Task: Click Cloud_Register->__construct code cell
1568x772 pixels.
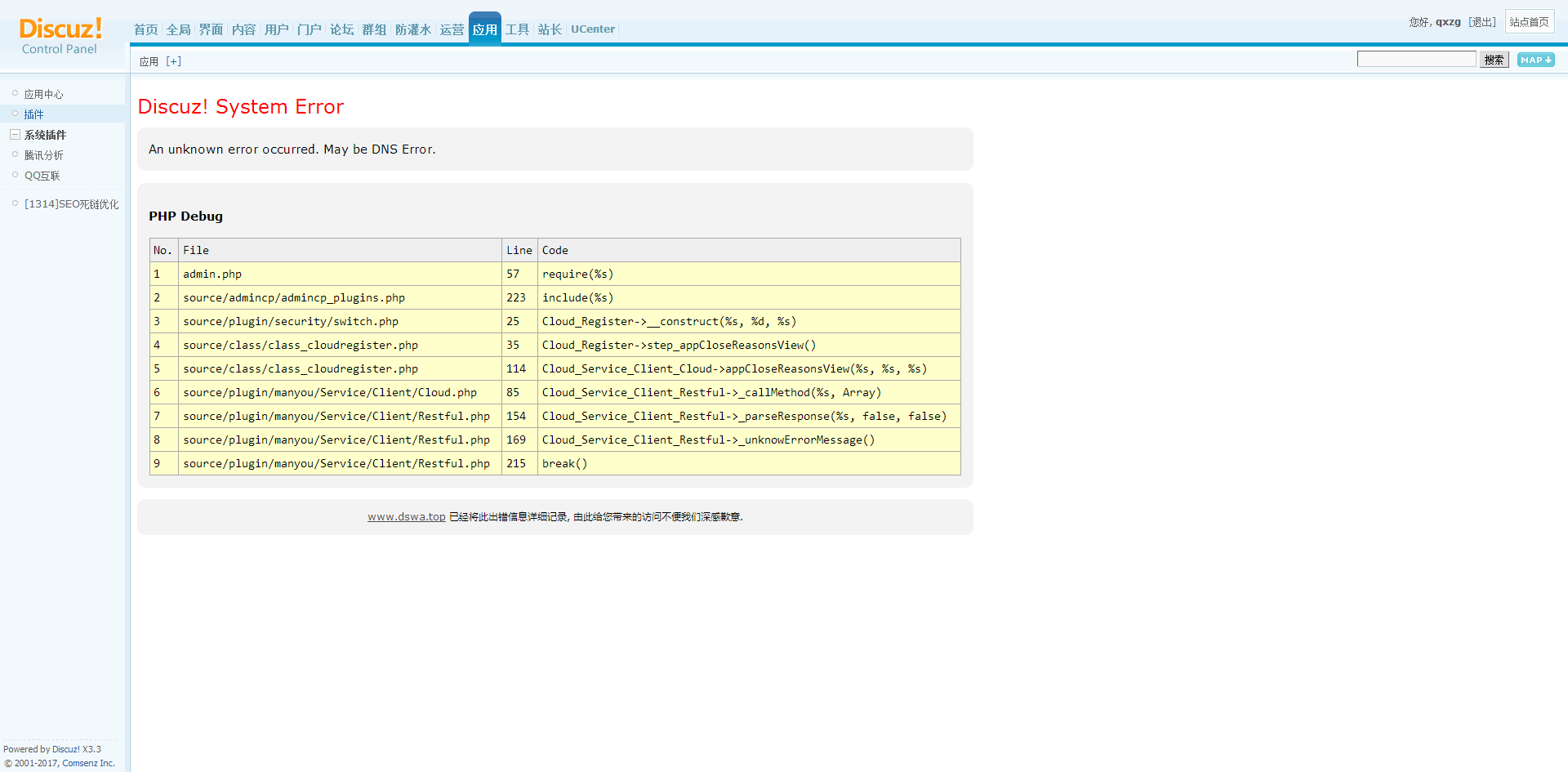Action: [x=749, y=321]
